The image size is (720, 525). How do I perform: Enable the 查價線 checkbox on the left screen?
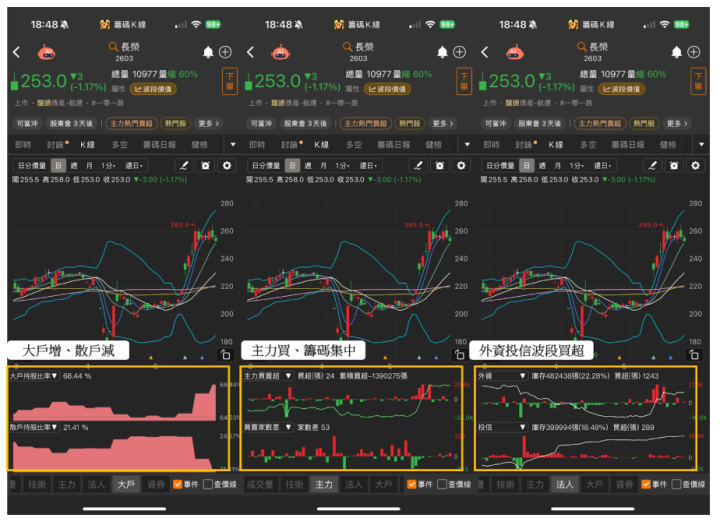(208, 484)
